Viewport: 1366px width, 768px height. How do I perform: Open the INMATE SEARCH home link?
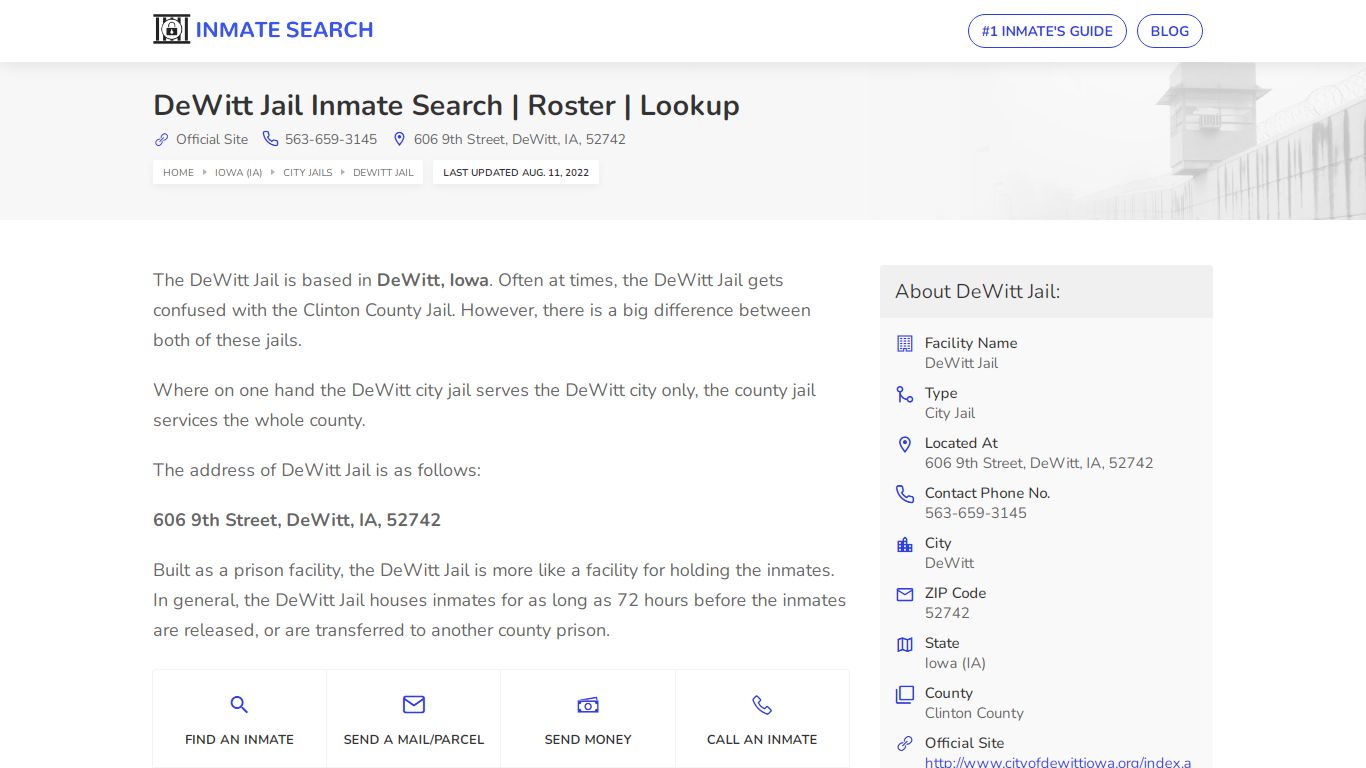(284, 30)
